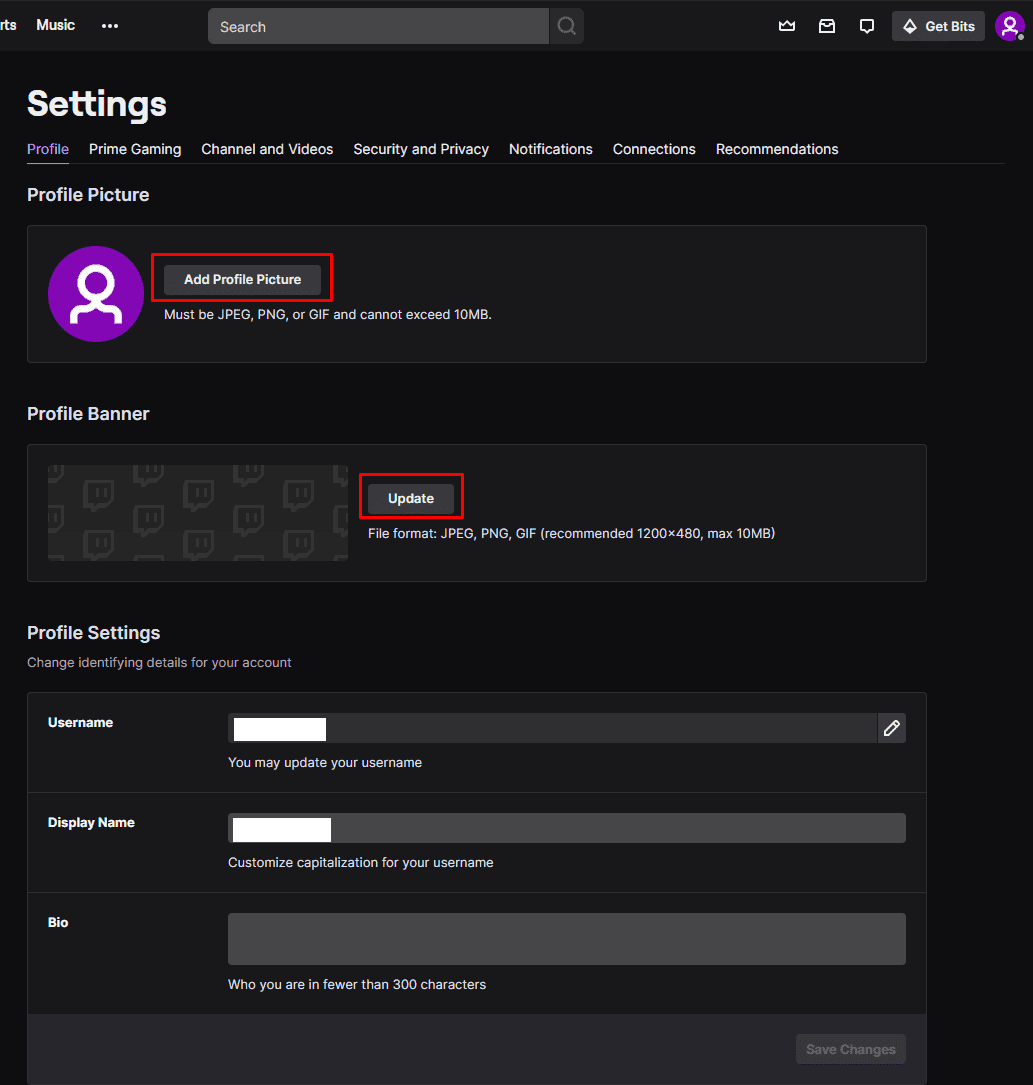The width and height of the screenshot is (1033, 1085).
Task: Click the username edit pencil icon
Action: [892, 728]
